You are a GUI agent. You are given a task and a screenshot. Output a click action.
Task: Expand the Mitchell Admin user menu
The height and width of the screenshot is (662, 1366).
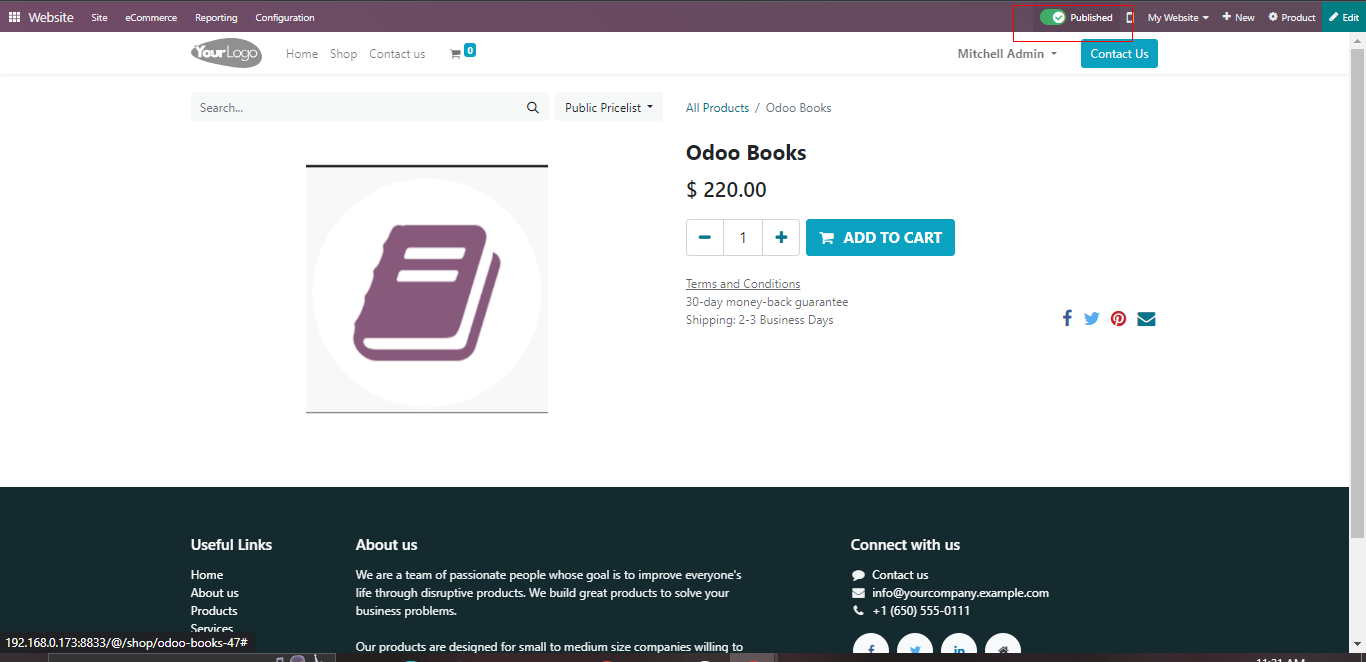(1006, 54)
